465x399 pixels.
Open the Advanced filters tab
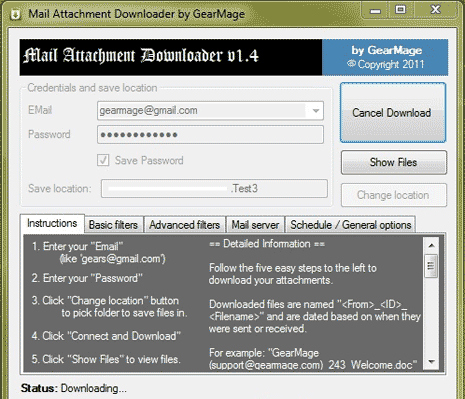185,225
